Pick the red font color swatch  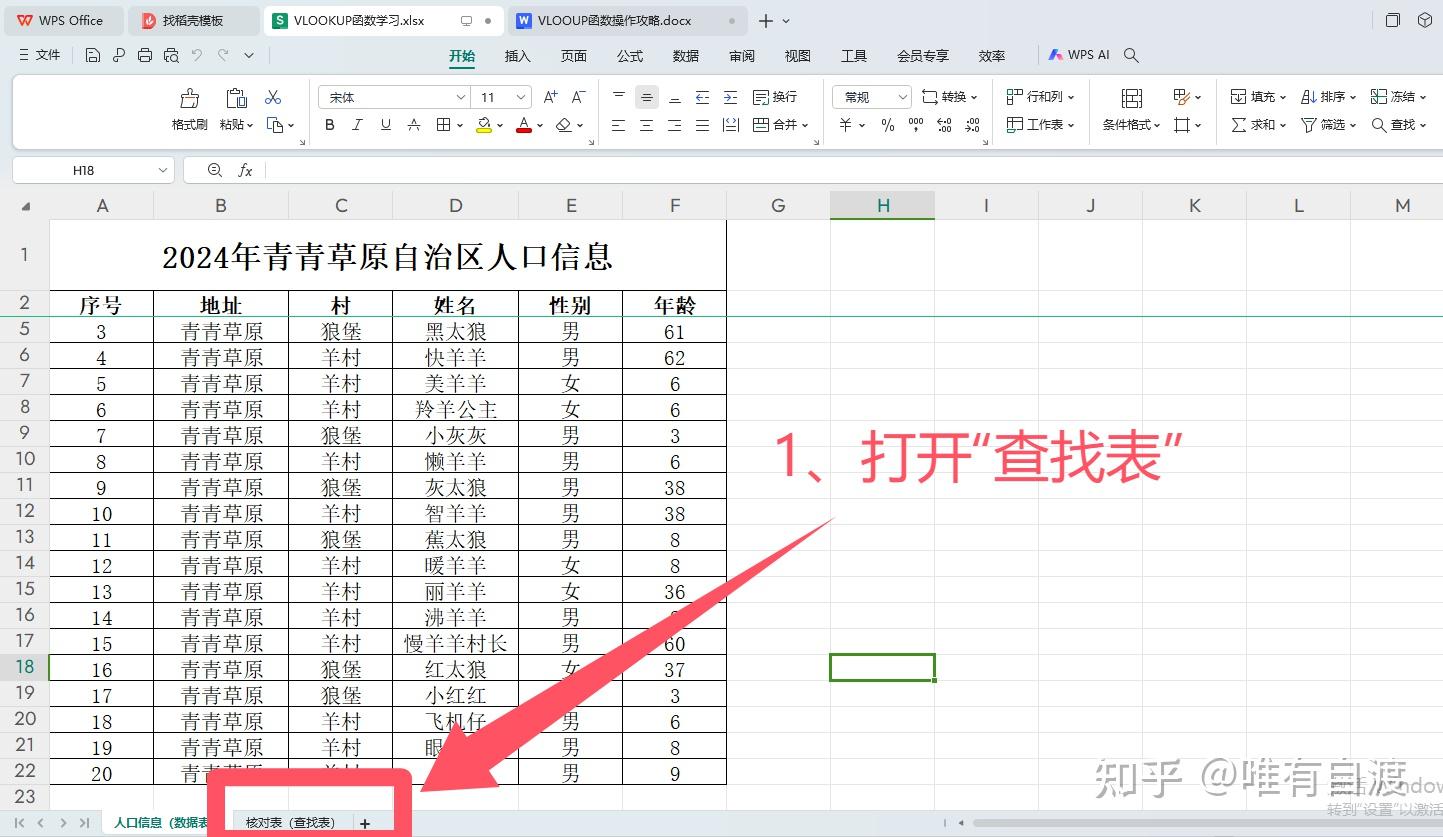click(522, 124)
